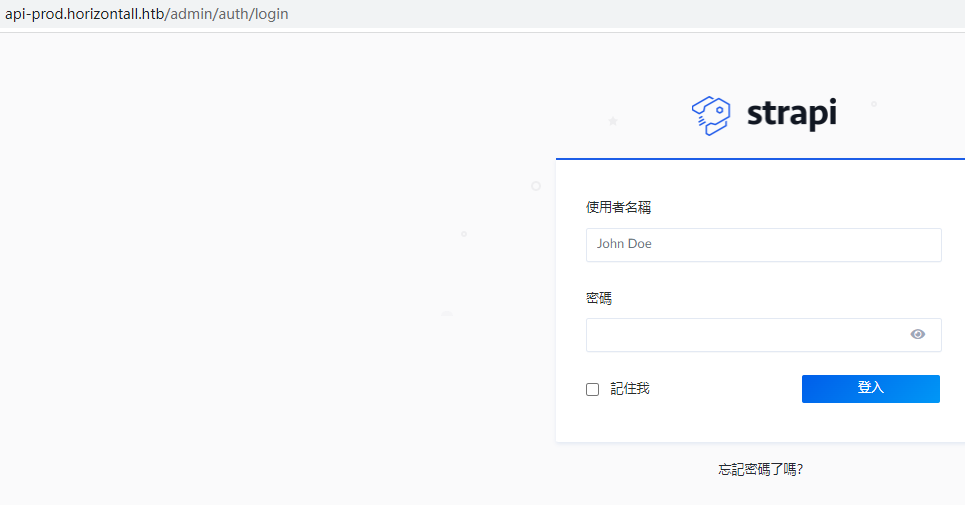Click the 密碼 field label
The width and height of the screenshot is (965, 505).
pyautogui.click(x=599, y=298)
